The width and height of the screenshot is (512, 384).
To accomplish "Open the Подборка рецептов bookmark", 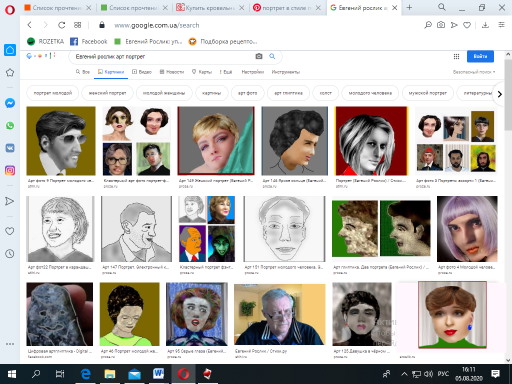I will tap(223, 41).
